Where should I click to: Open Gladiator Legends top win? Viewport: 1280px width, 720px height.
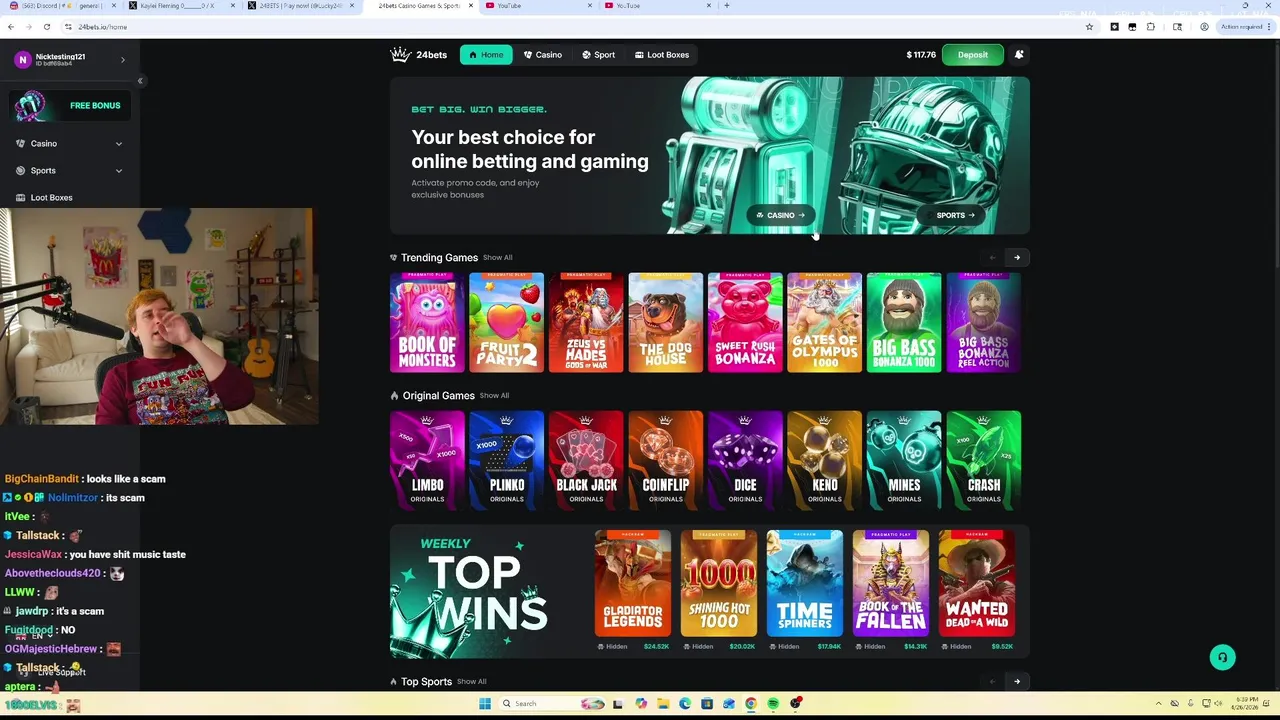633,583
